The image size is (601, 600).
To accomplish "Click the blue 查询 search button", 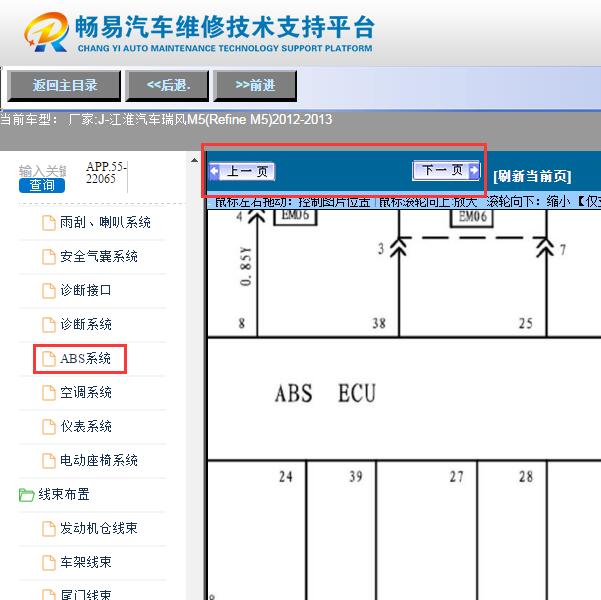I will (x=42, y=186).
